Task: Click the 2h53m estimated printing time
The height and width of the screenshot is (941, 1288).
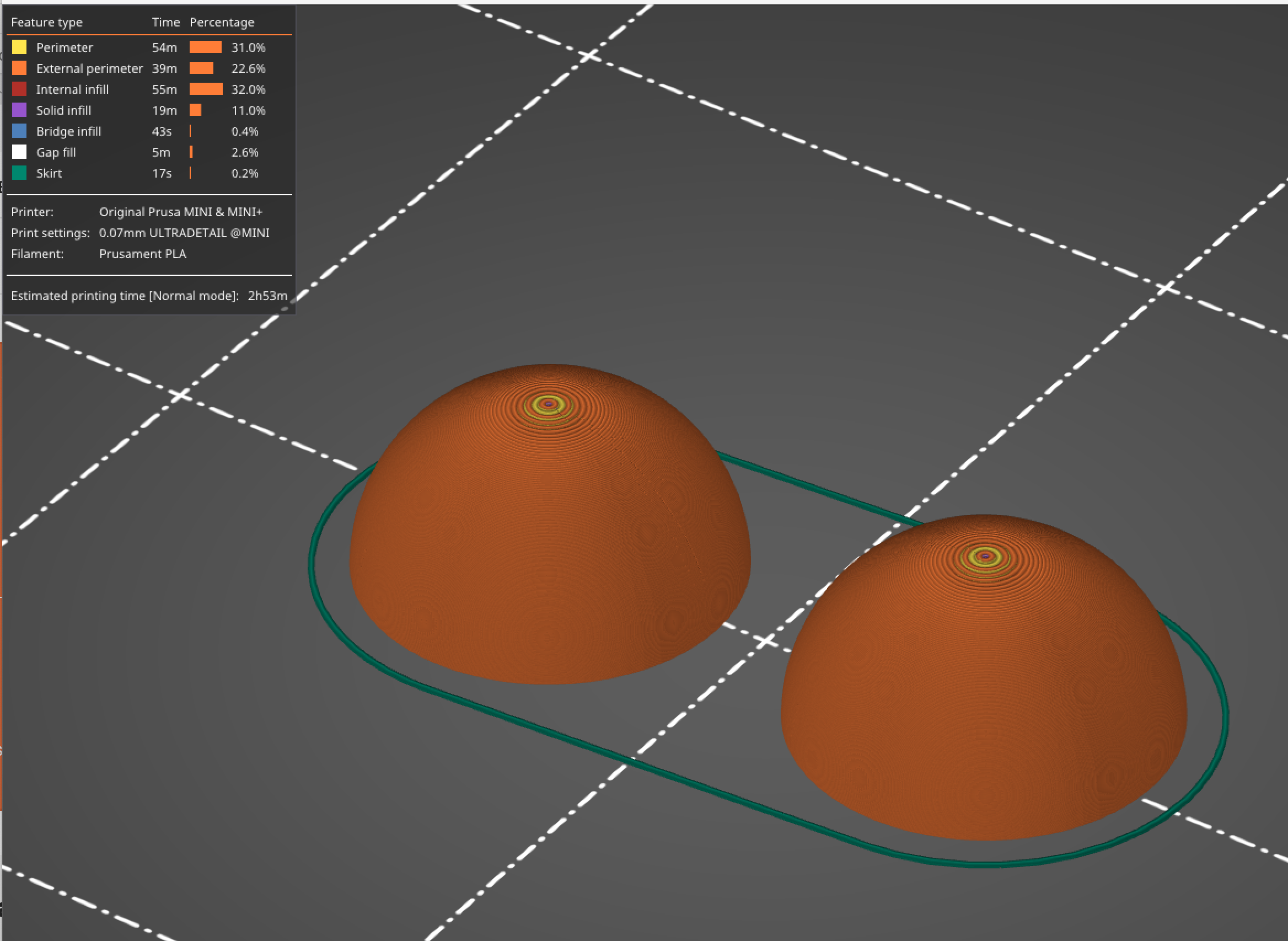Action: 267,296
